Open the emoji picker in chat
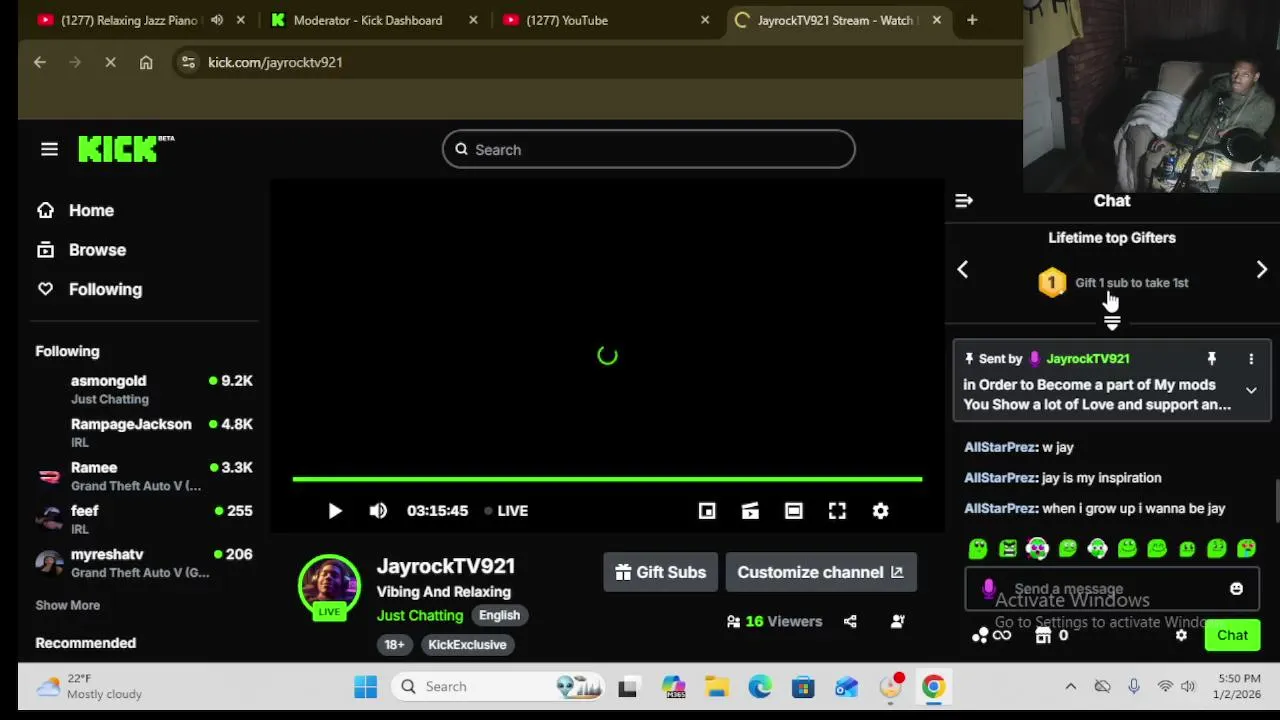1280x720 pixels. [x=1236, y=589]
